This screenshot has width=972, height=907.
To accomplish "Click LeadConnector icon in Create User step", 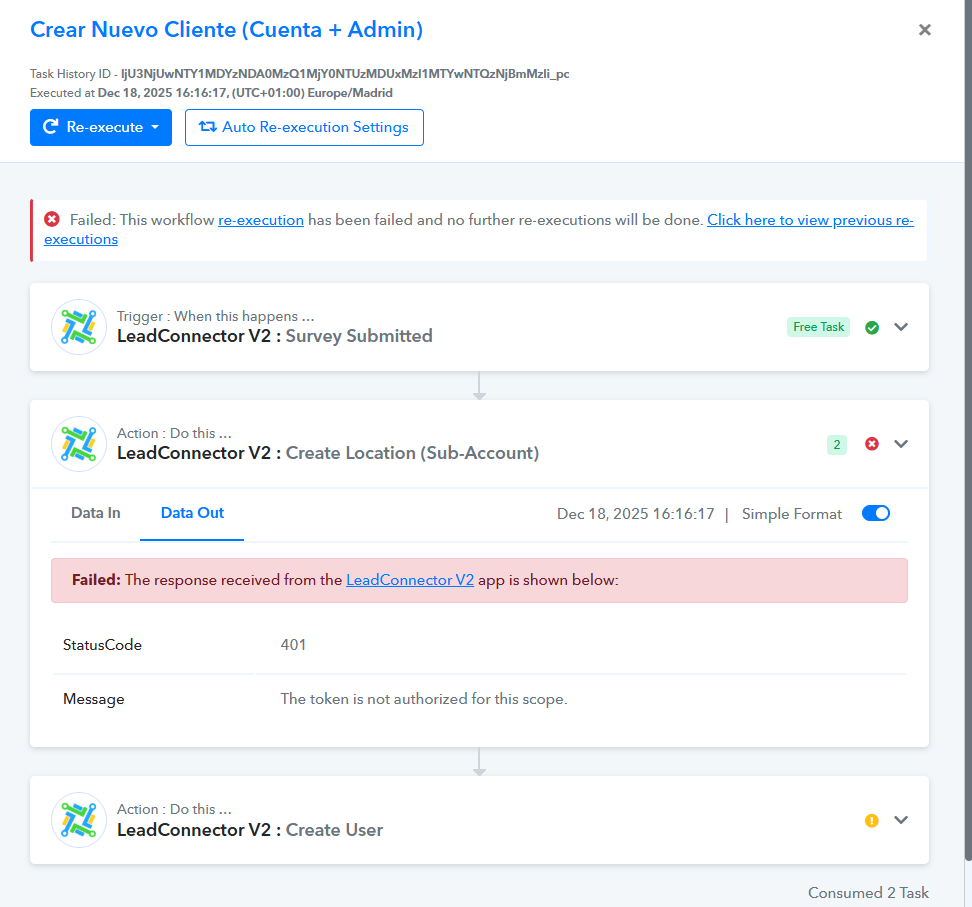I will click(79, 820).
